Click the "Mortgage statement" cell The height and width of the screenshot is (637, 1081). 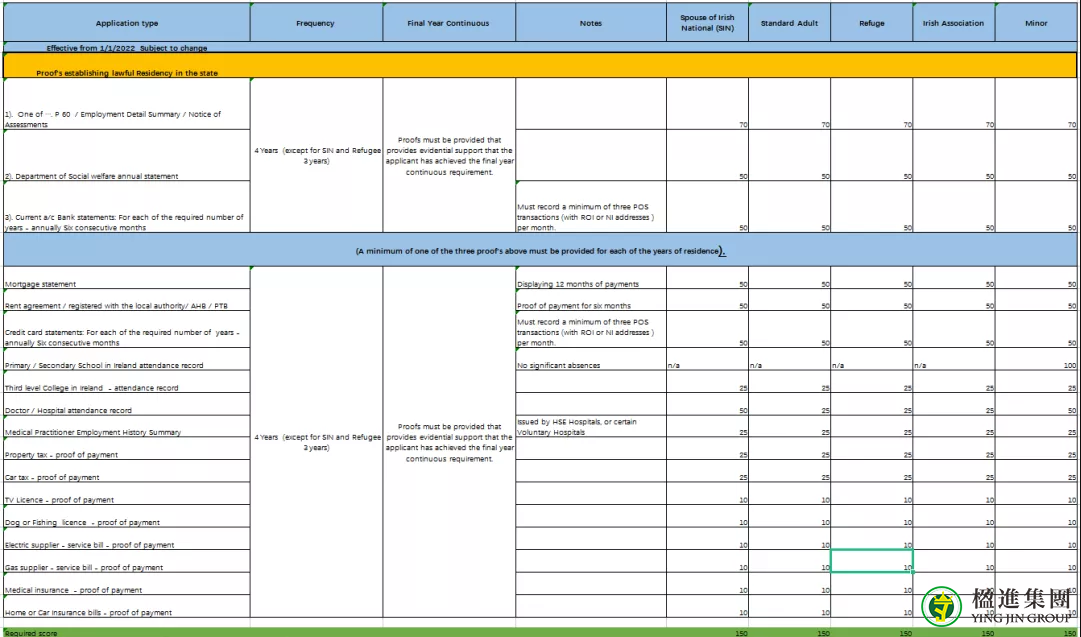pyautogui.click(x=127, y=278)
